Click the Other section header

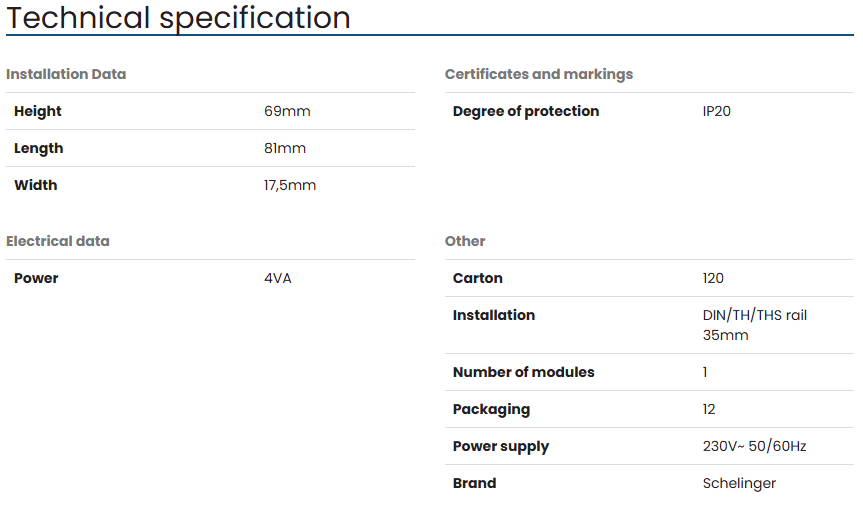465,241
